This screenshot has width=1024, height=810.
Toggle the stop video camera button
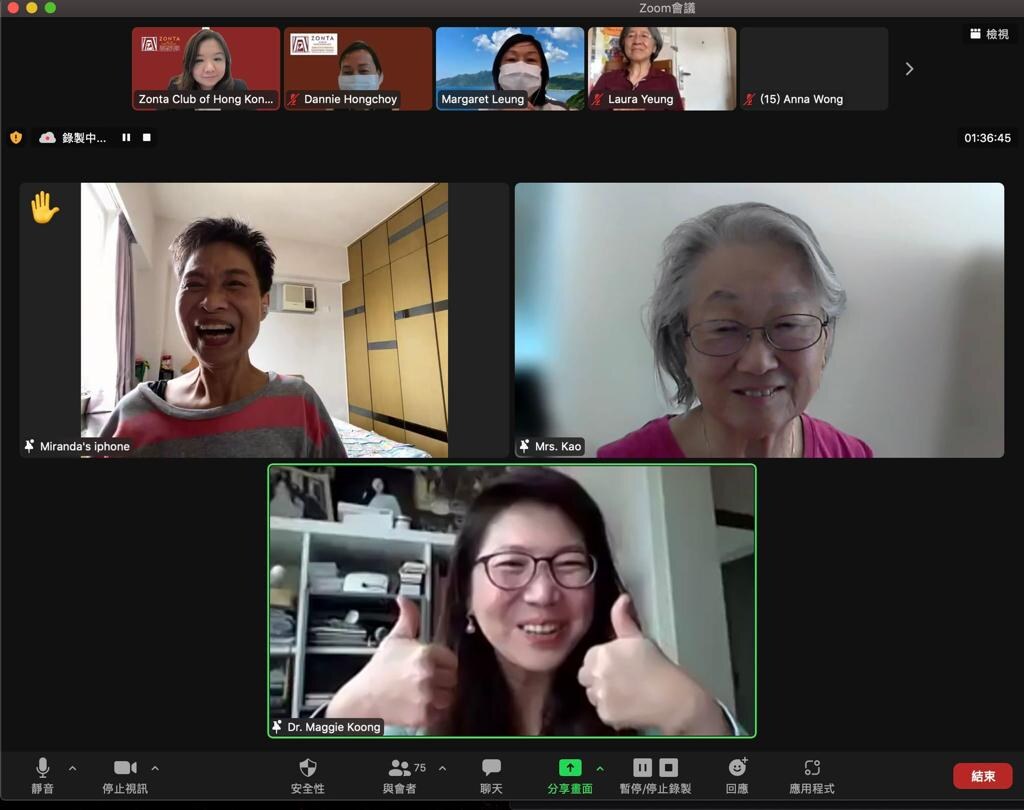pyautogui.click(x=125, y=768)
